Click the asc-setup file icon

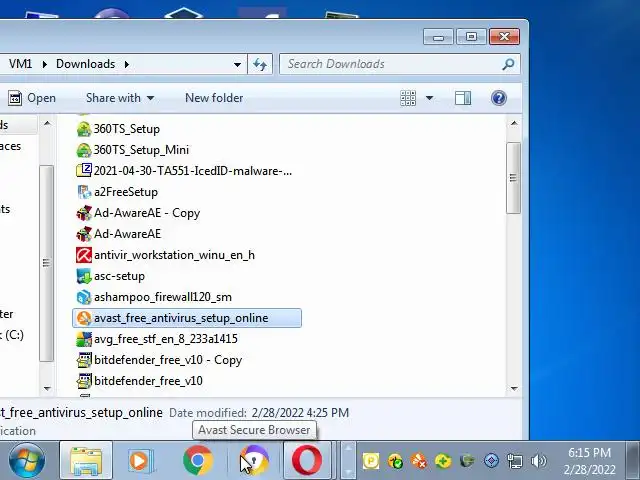[84, 276]
